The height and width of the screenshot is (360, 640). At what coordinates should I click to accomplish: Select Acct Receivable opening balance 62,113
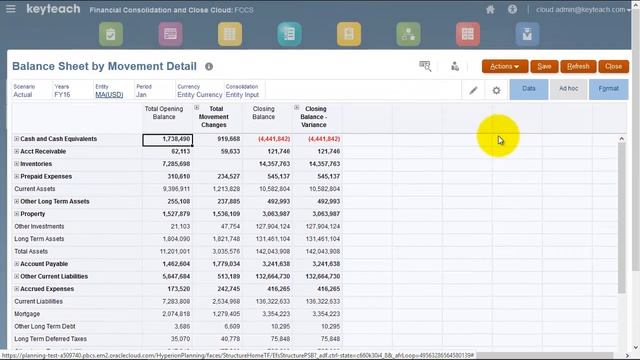[x=167, y=151]
